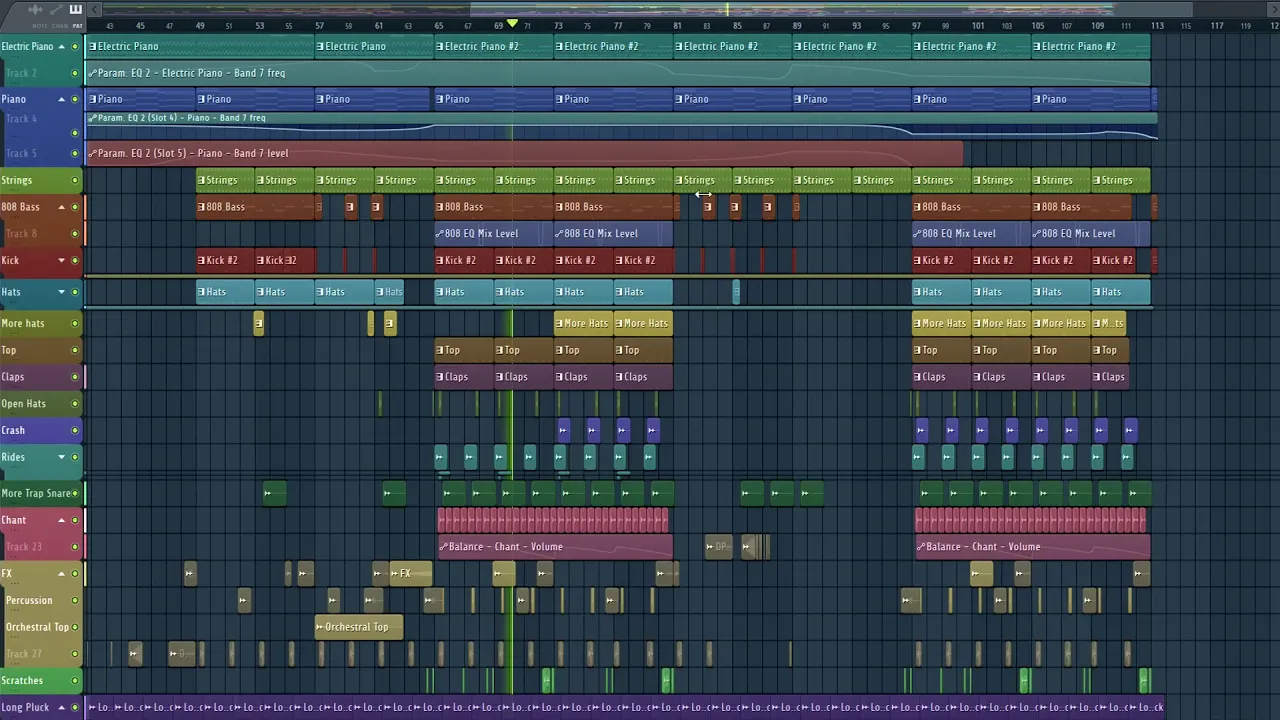Click the pattern icon on a Strings clip
Screen dimensions: 1280x720
coord(202,180)
